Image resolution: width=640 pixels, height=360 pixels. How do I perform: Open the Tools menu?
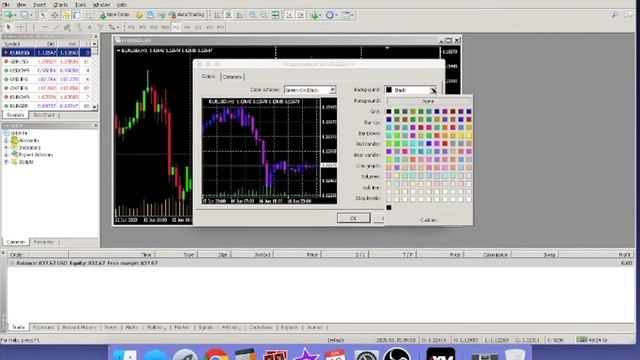point(80,4)
